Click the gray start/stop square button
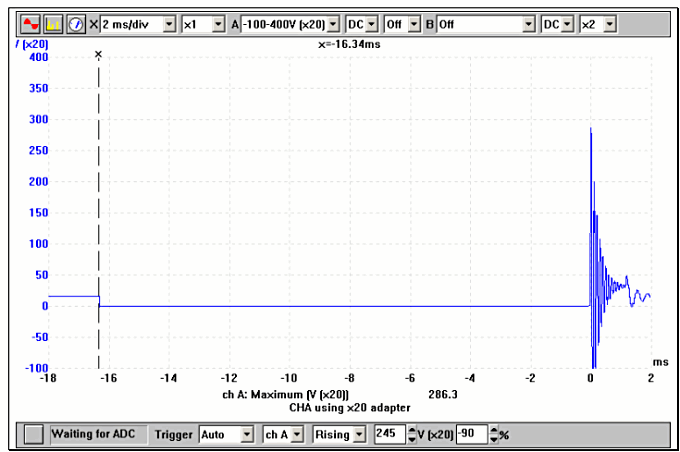Image resolution: width=680 pixels, height=452 pixels. pos(35,435)
